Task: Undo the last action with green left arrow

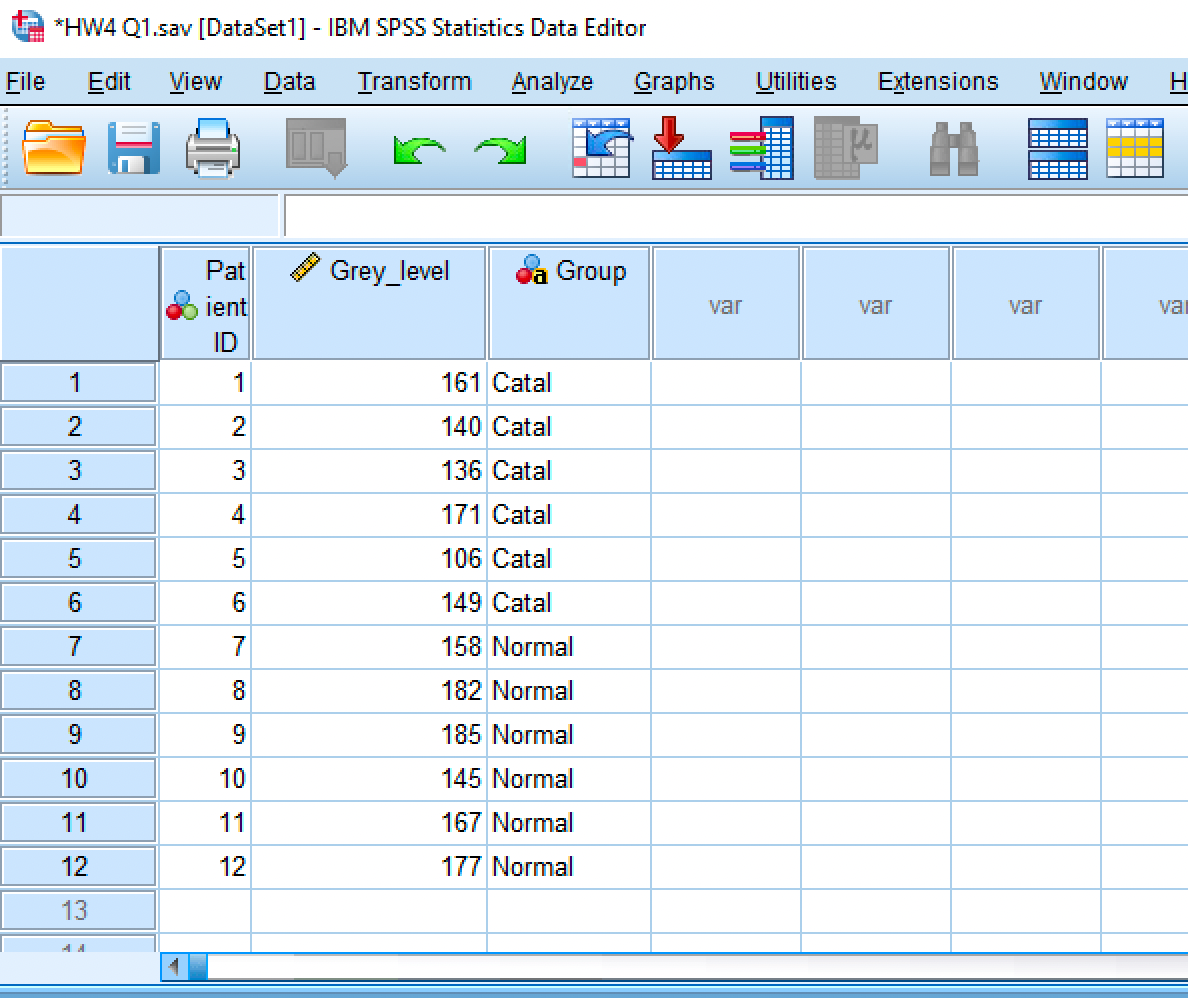Action: click(419, 150)
